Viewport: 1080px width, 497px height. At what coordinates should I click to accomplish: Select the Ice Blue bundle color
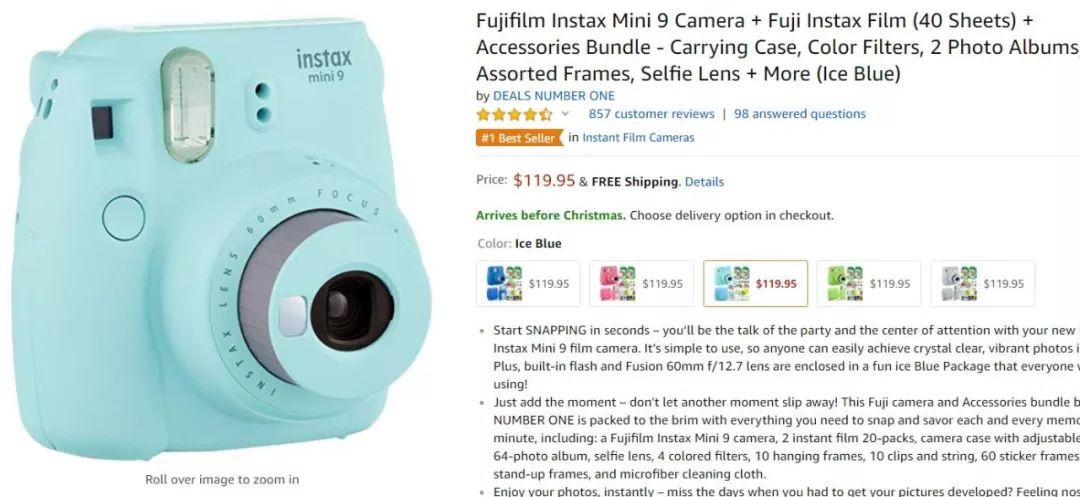755,283
